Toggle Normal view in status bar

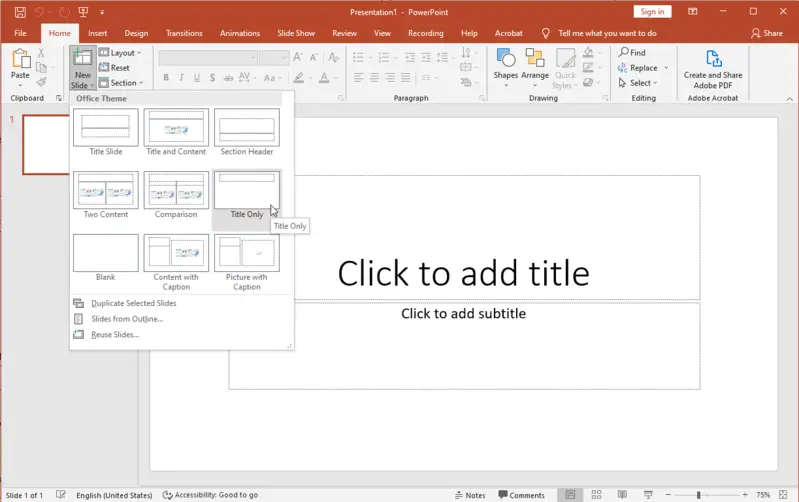[x=570, y=494]
